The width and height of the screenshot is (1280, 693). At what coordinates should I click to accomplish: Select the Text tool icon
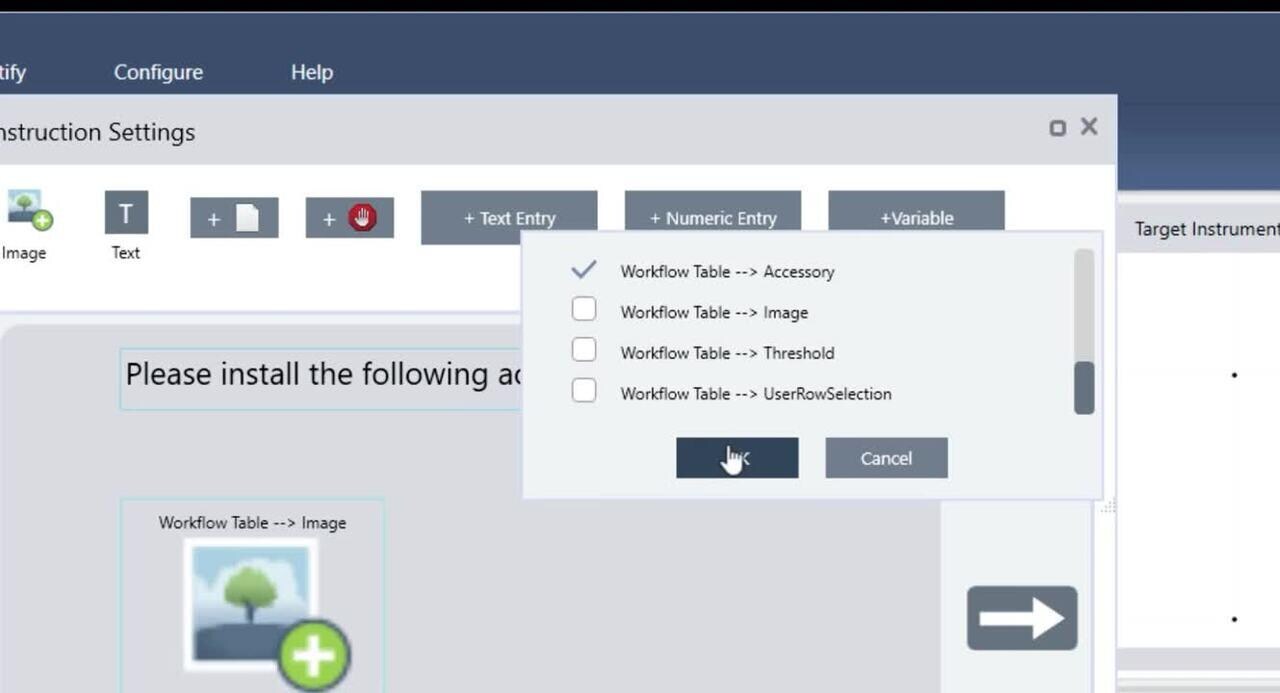[126, 213]
